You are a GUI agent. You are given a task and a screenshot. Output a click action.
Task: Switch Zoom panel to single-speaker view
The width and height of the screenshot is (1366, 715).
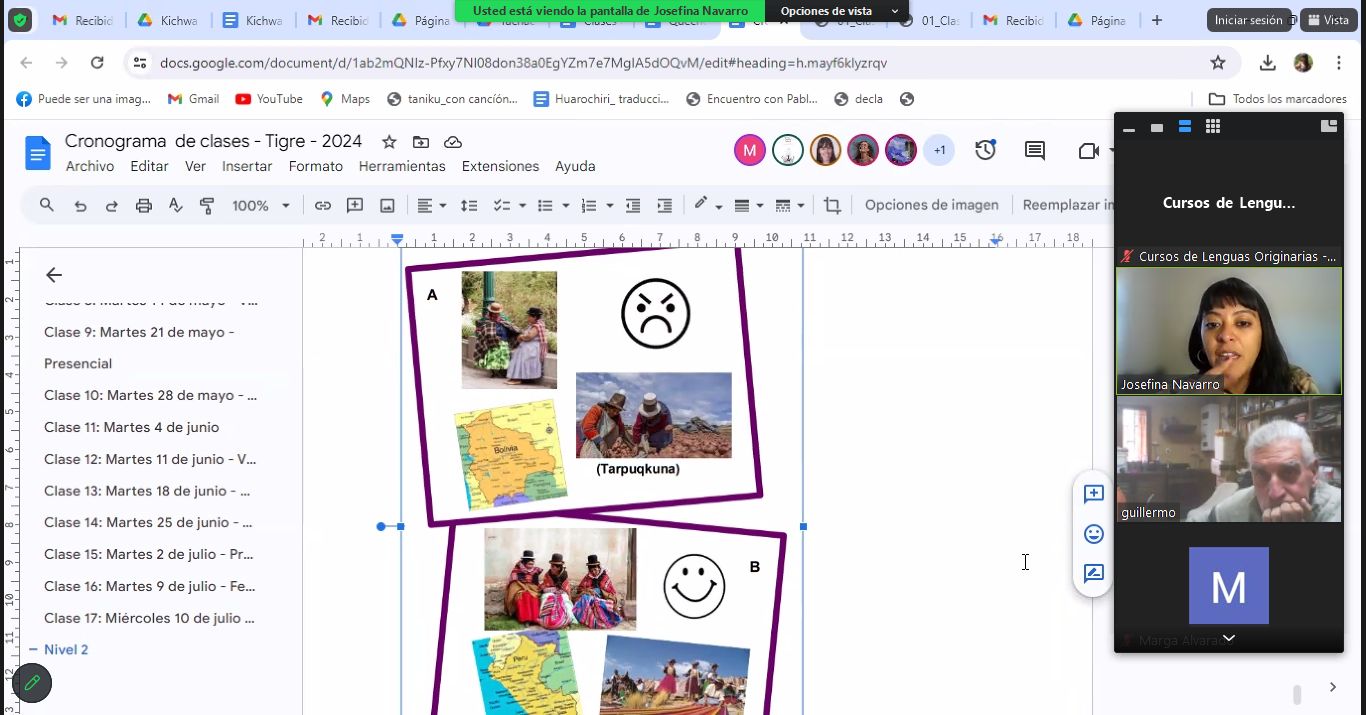(1157, 127)
